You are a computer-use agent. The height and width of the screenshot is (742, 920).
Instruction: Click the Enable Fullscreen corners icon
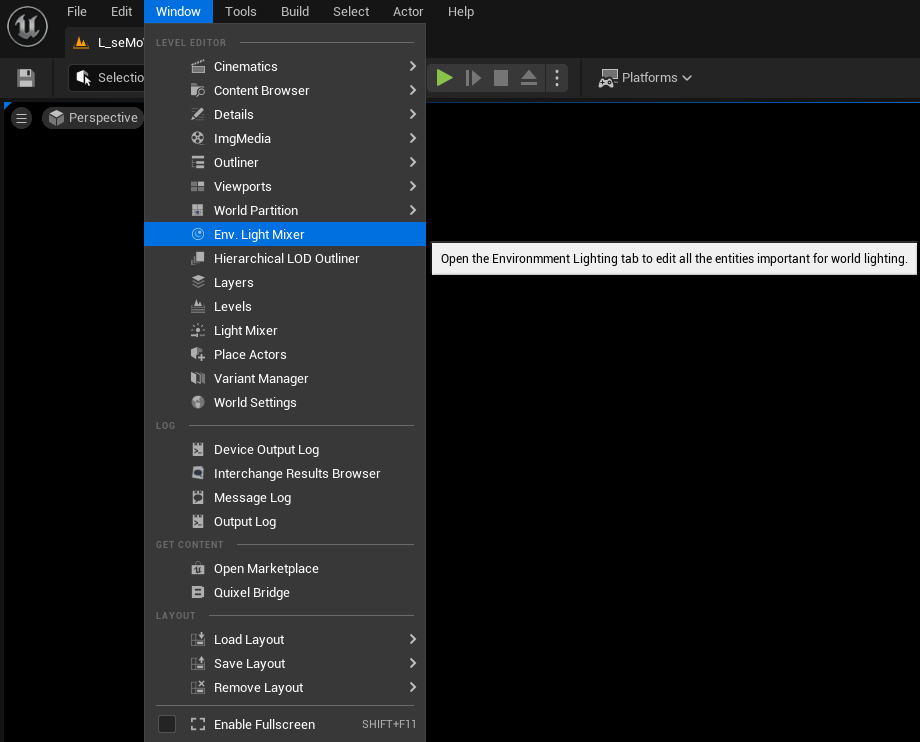coord(198,725)
